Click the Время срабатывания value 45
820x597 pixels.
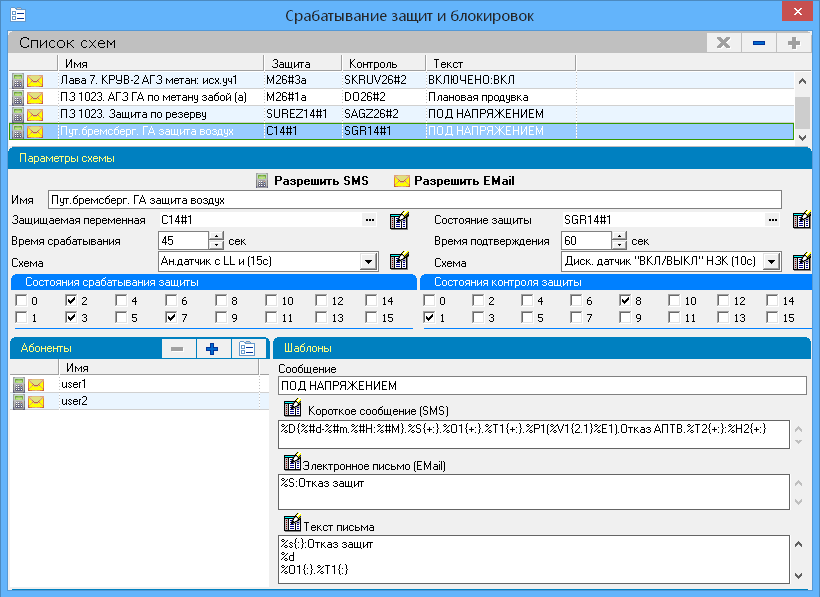[184, 241]
